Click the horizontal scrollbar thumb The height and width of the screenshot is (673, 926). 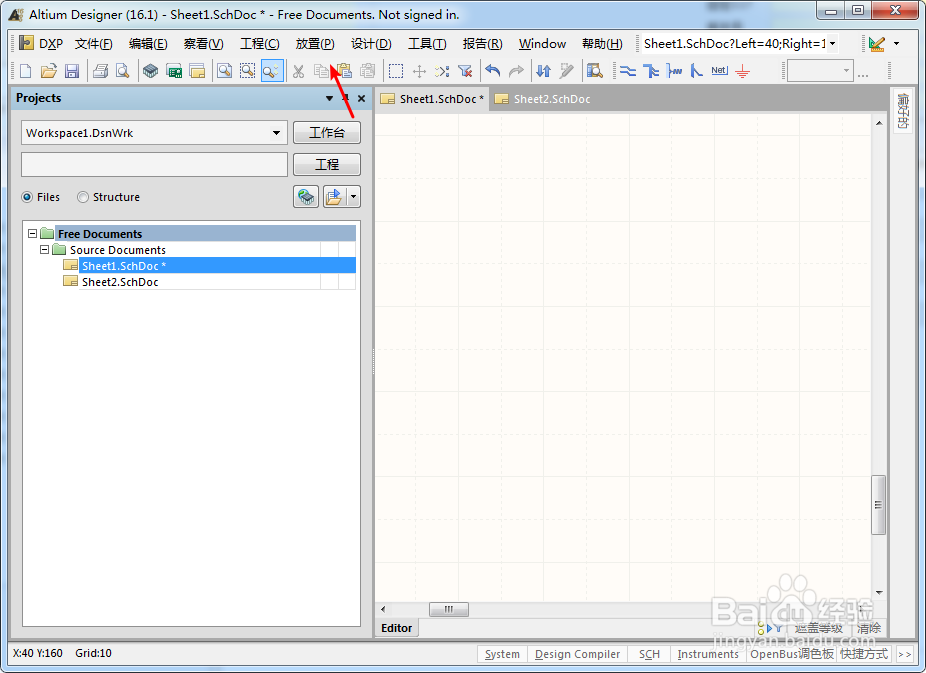[x=449, y=609]
